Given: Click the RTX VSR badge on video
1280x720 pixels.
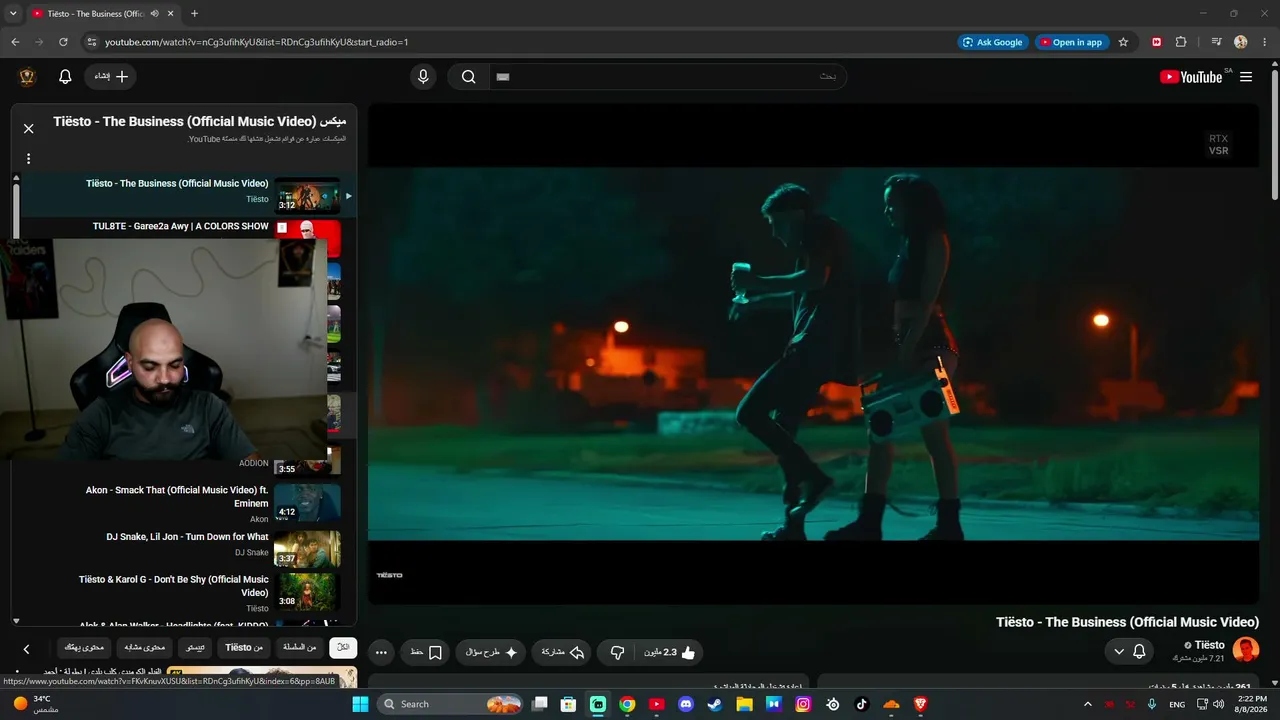Looking at the screenshot, I should [x=1218, y=145].
